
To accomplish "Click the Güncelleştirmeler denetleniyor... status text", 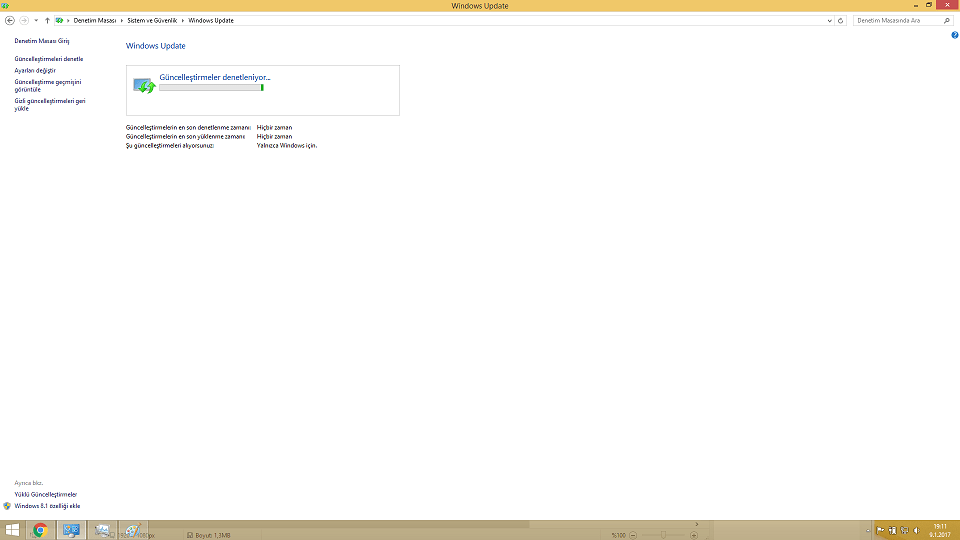I will [x=215, y=77].
